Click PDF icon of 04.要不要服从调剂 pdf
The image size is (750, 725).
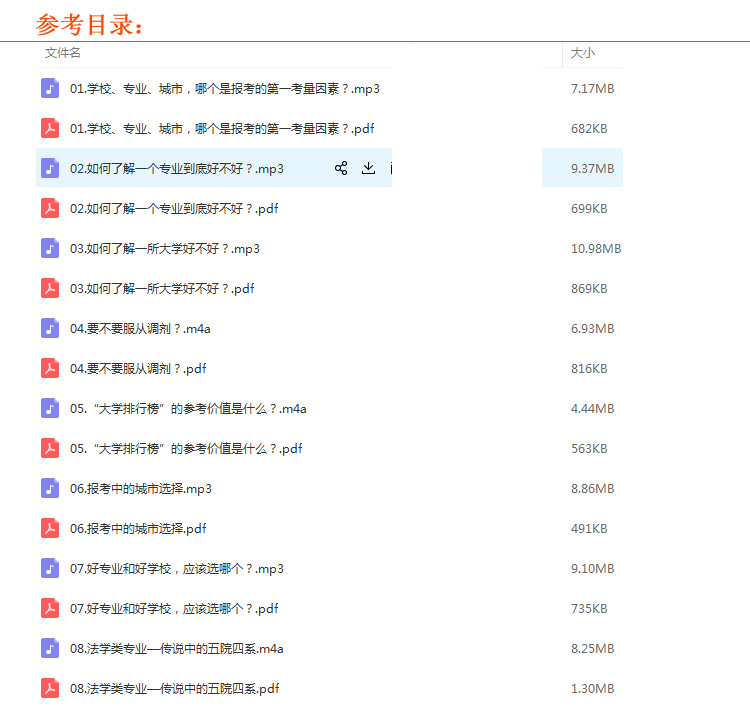[x=50, y=368]
